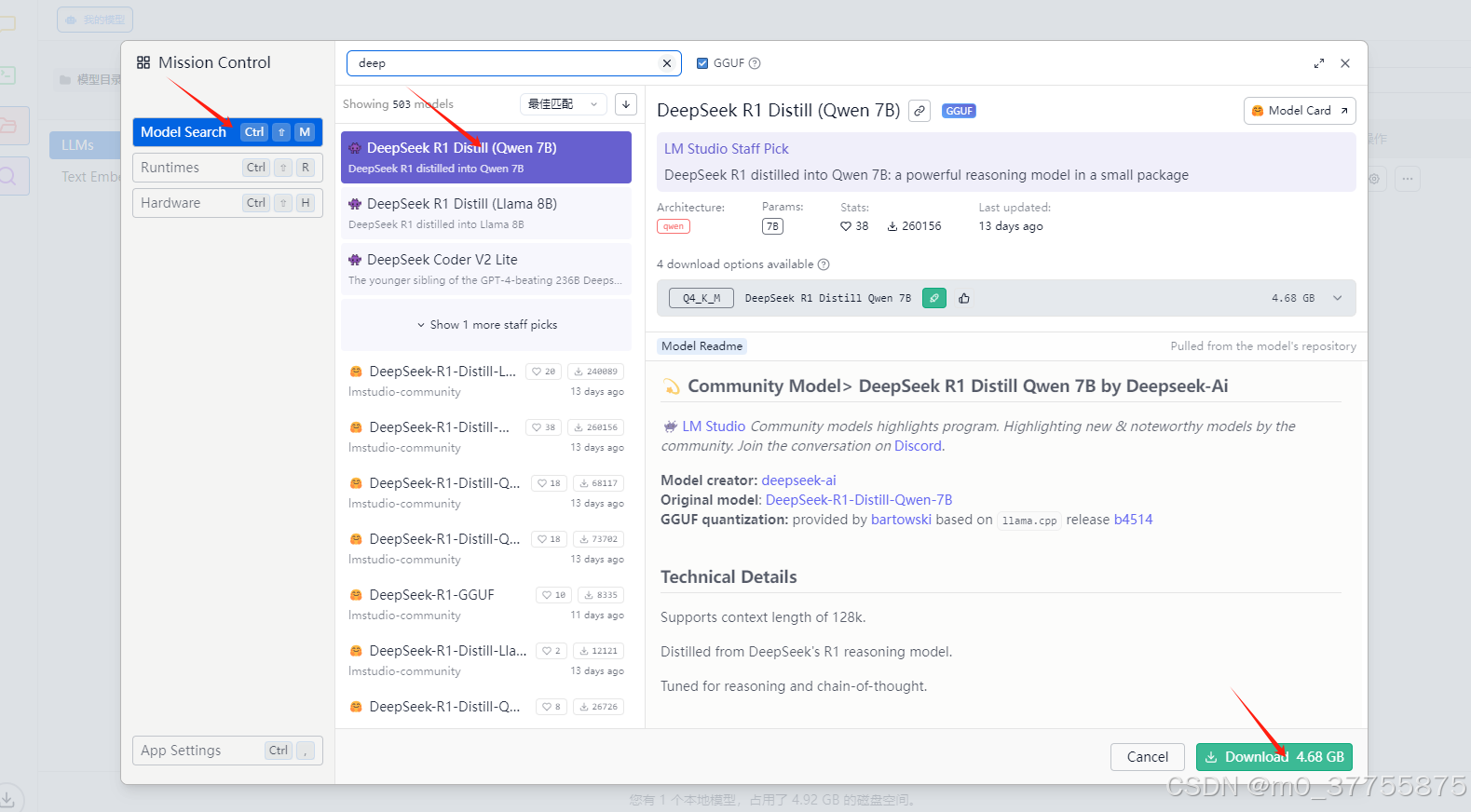Expand the download options chevron

[1338, 298]
